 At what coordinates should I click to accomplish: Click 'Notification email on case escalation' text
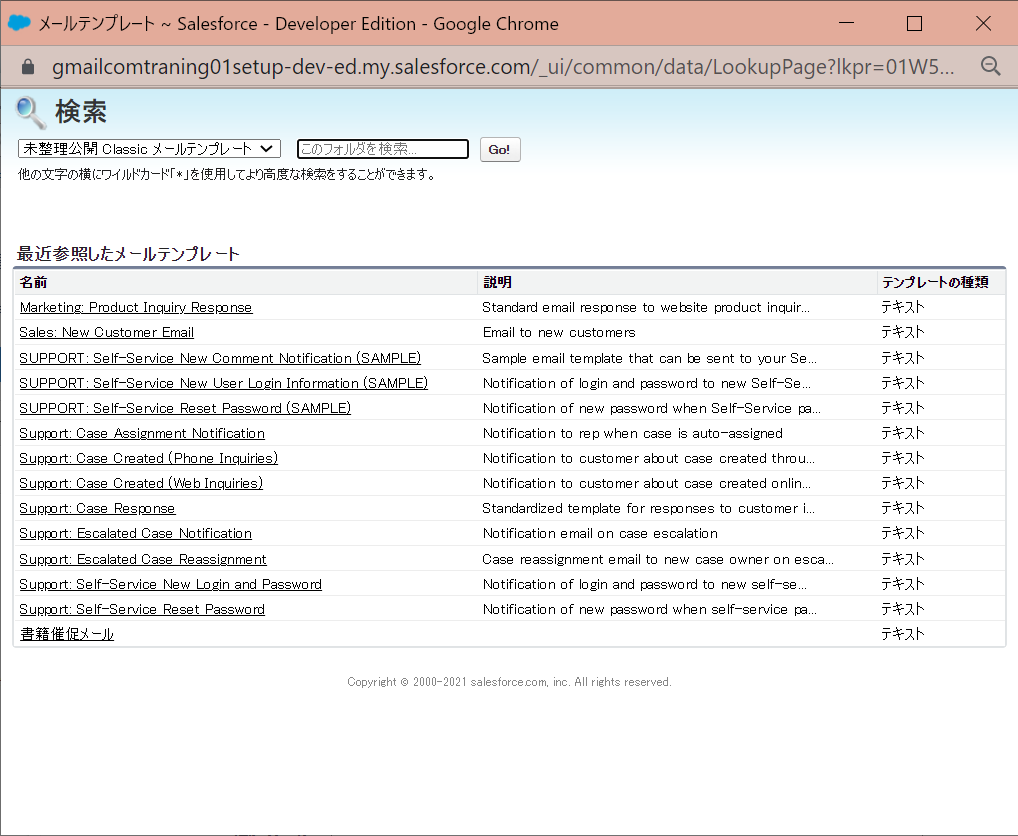600,533
